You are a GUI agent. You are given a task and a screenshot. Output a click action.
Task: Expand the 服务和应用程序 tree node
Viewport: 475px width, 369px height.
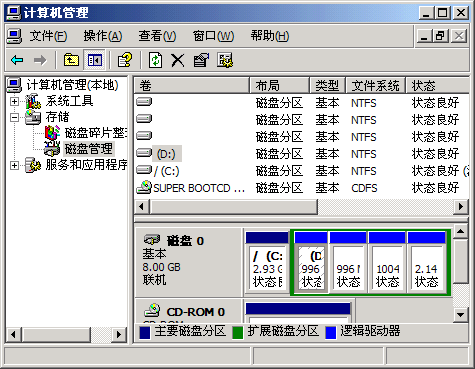pos(14,165)
